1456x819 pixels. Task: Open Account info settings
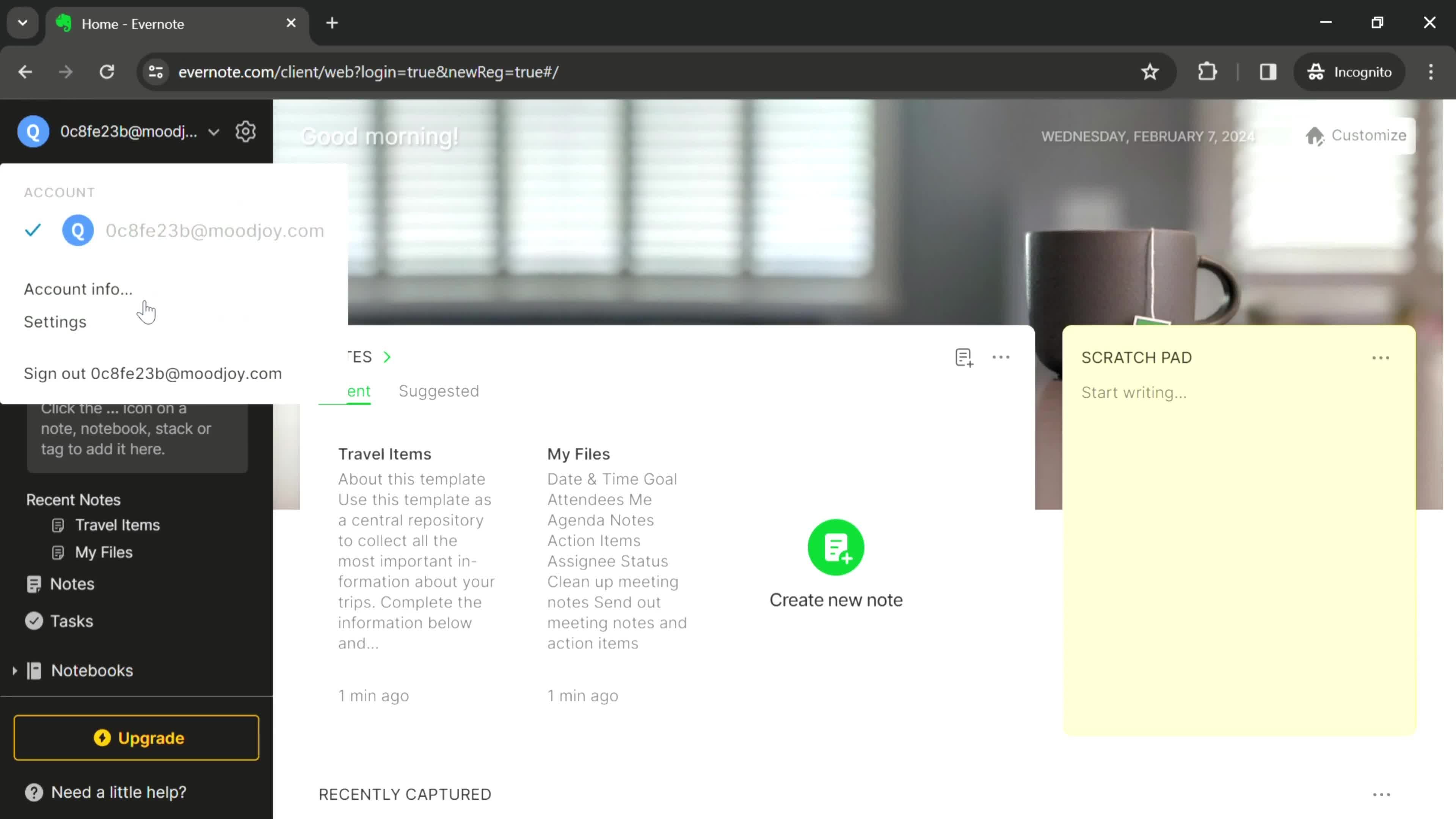[x=78, y=289]
